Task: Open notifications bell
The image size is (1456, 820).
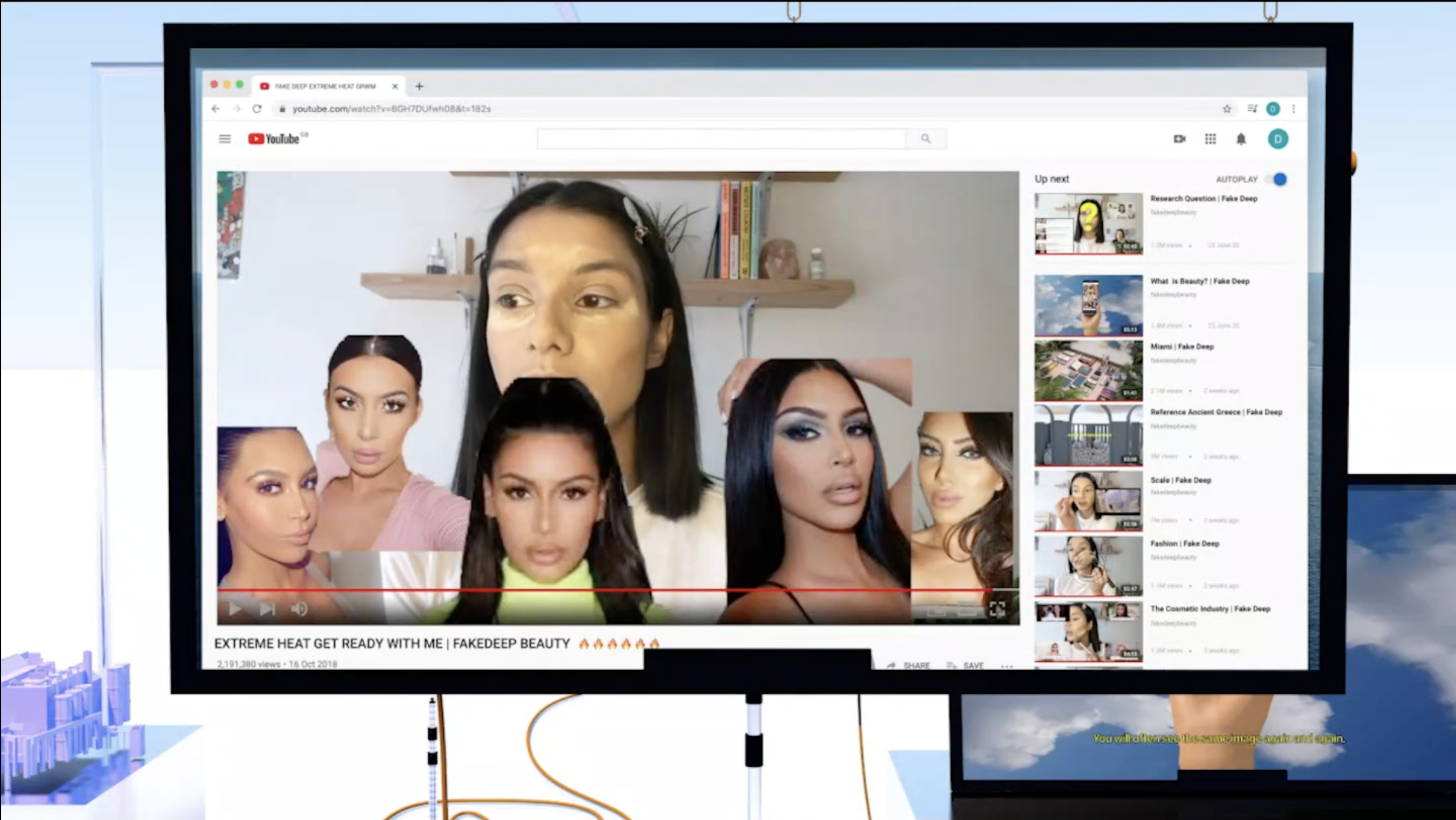Action: pos(1241,139)
